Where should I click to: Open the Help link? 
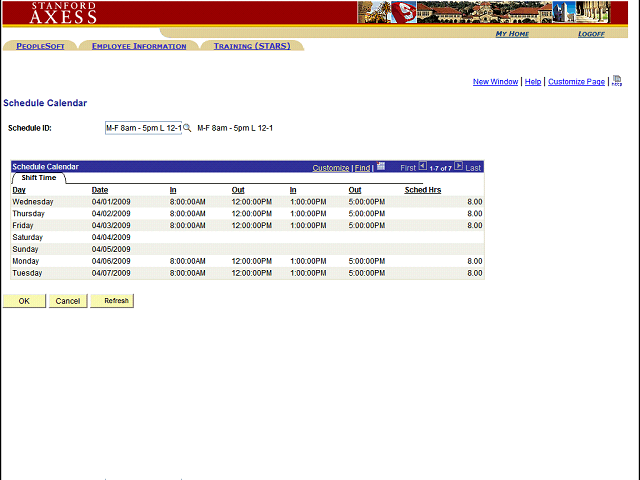click(533, 82)
